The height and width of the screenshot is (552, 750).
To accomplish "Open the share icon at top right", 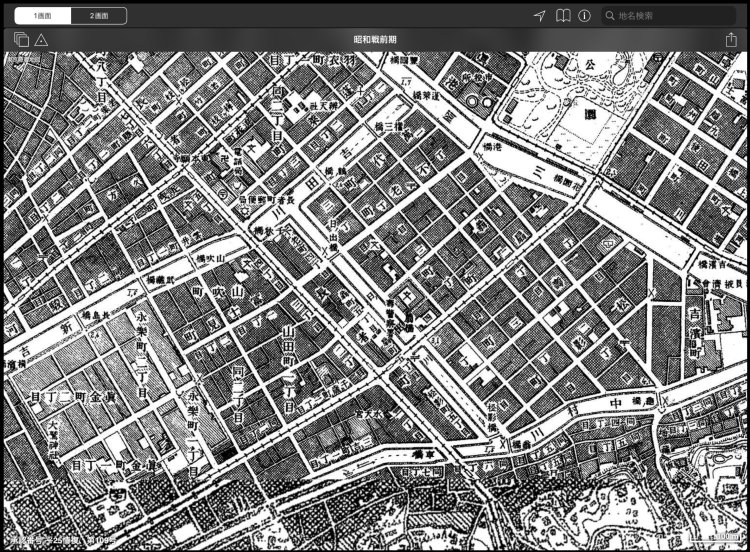I will click(x=731, y=39).
